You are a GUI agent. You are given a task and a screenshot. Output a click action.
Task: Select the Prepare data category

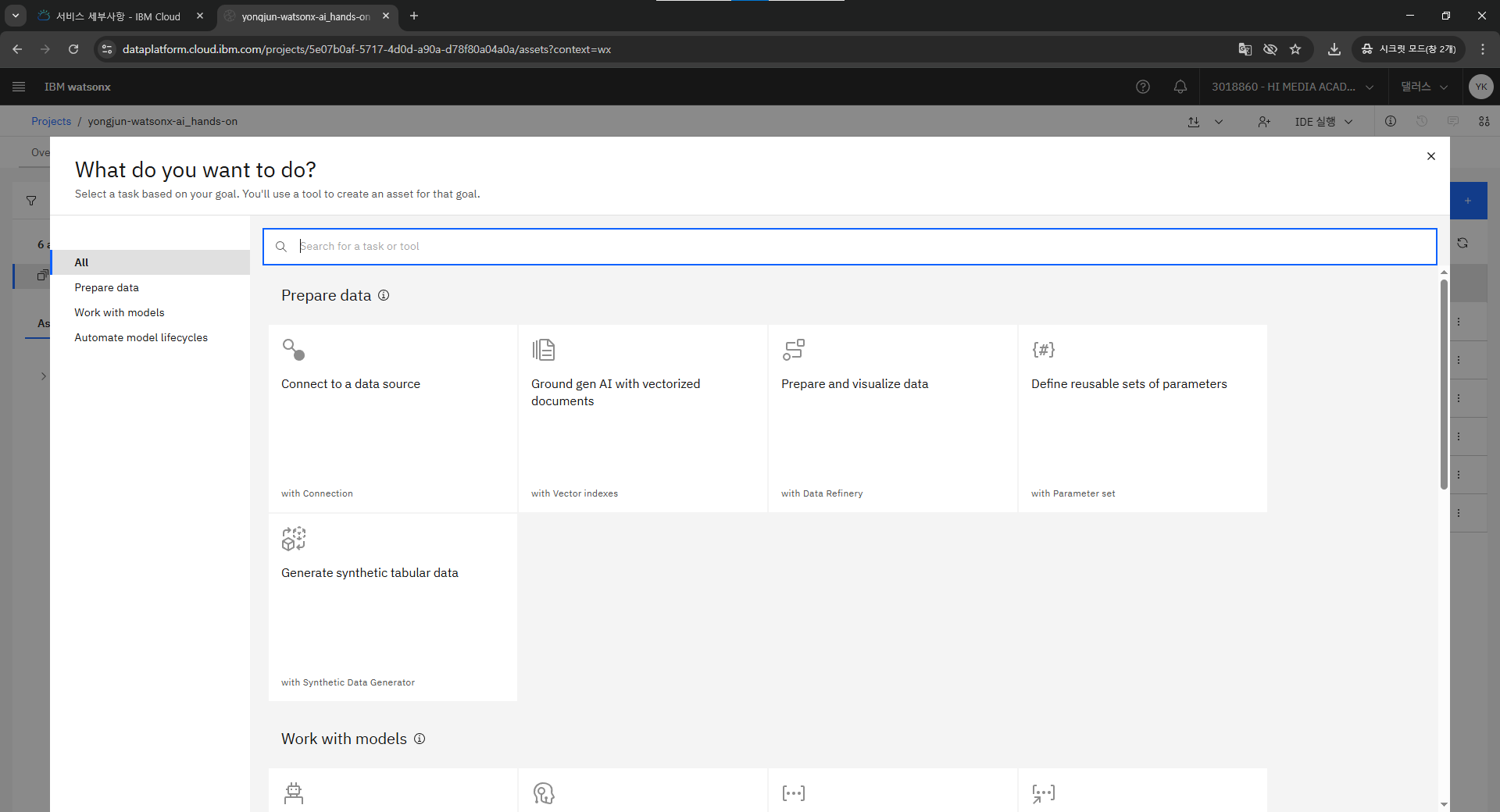pos(151,287)
